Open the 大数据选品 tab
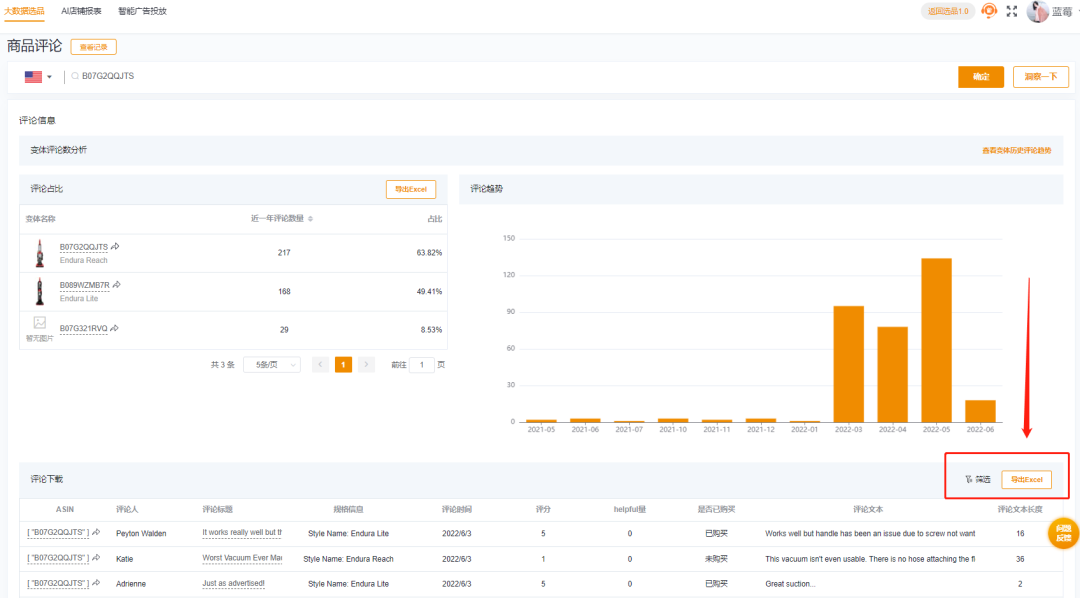This screenshot has height=598, width=1080. 24,11
